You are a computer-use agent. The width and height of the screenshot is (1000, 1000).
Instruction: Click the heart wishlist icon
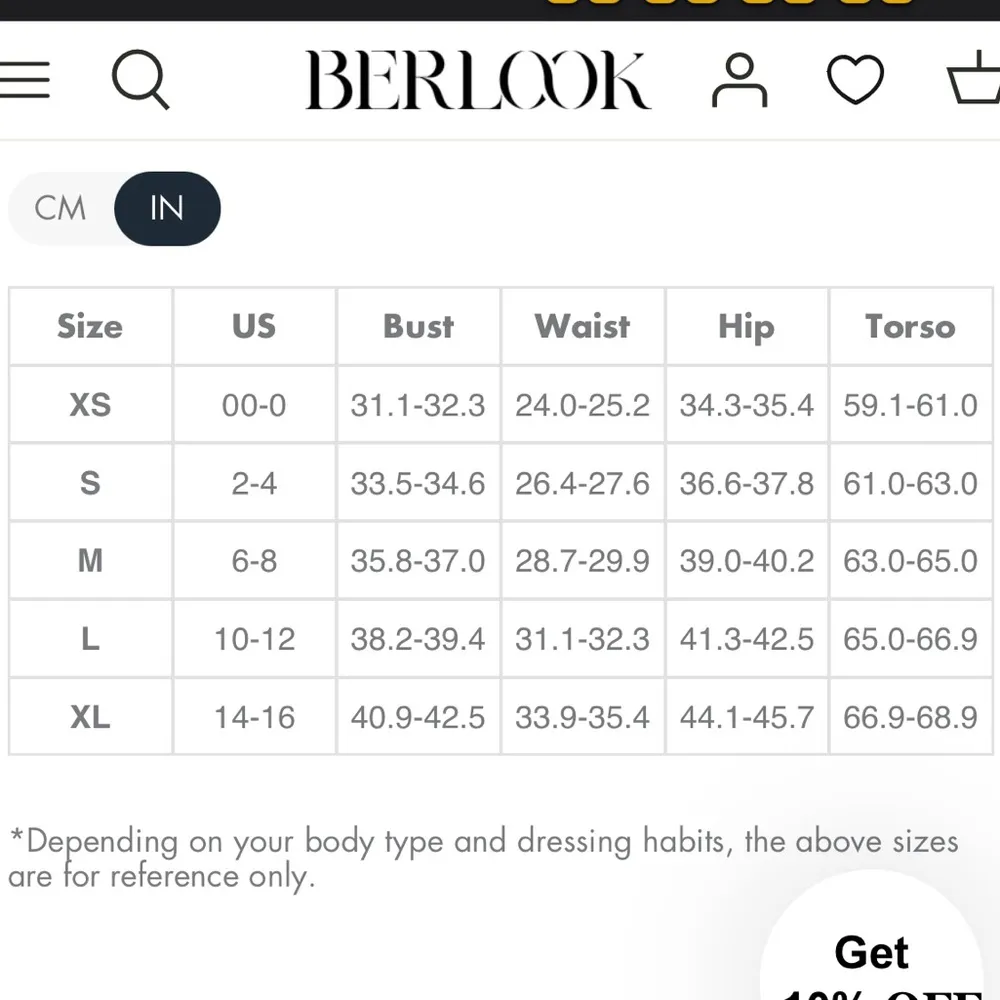click(x=855, y=80)
